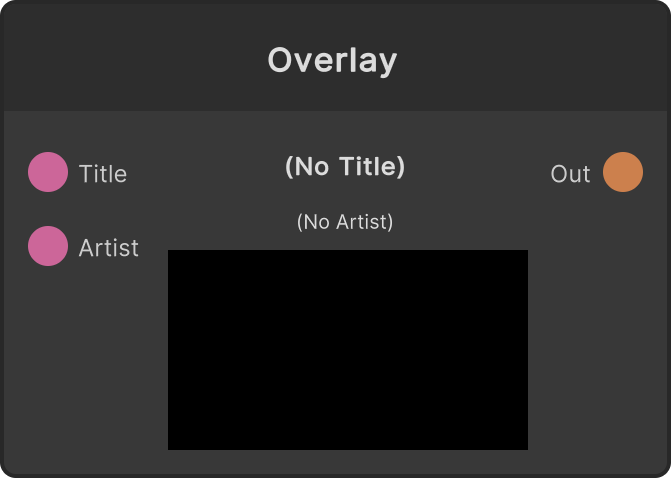Click the word Overlay in the header

[333, 61]
